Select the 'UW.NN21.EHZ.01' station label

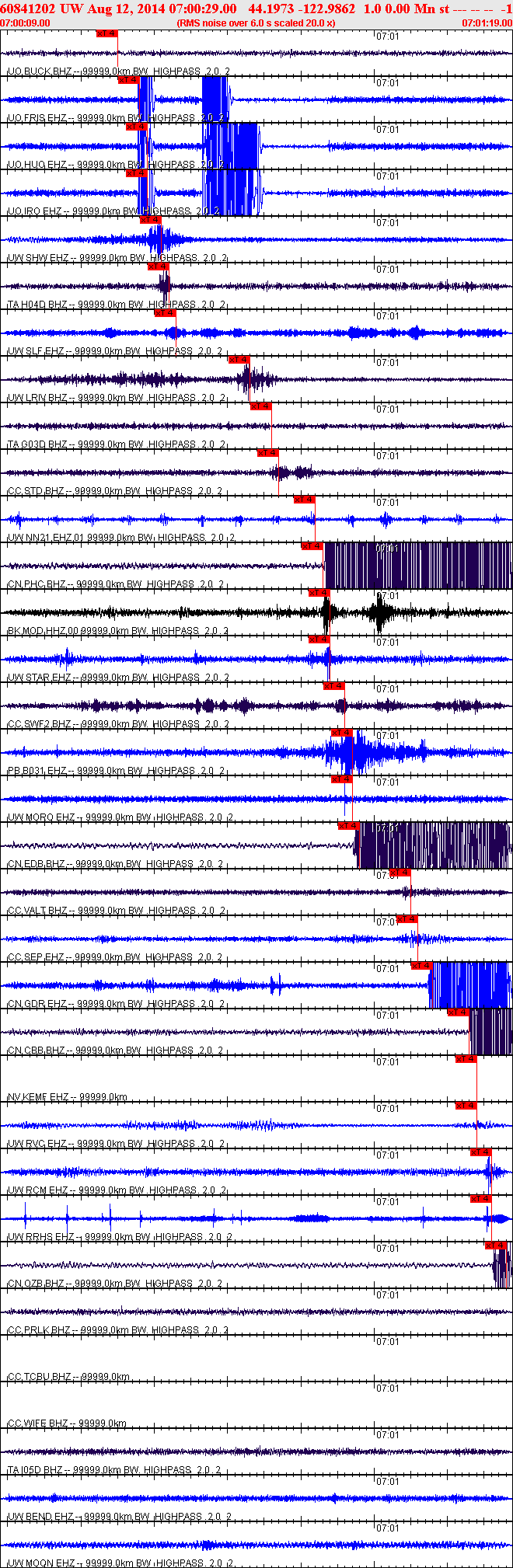pos(45,538)
